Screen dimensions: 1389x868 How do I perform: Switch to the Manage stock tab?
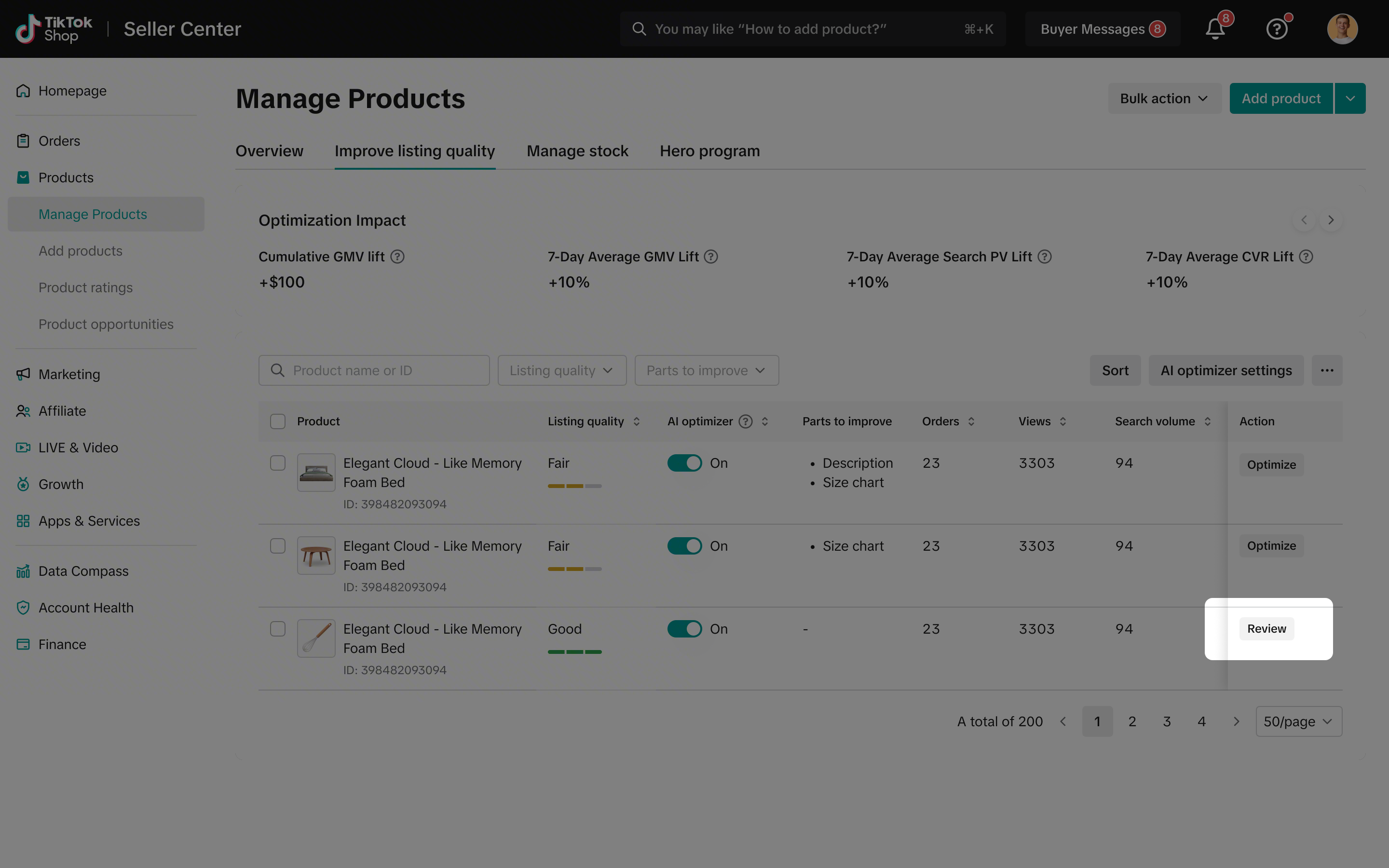coord(577,151)
